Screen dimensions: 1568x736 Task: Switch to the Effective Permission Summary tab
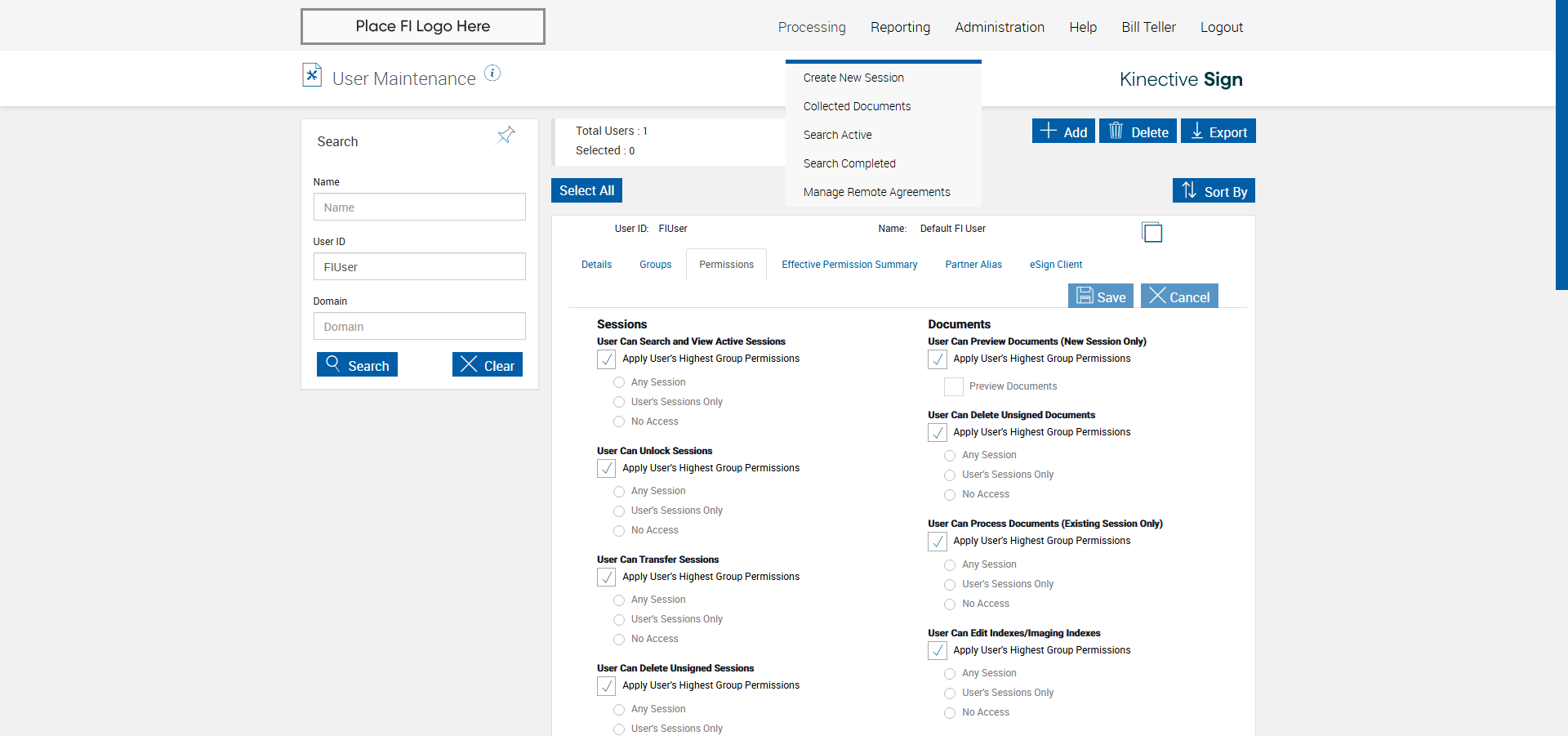(849, 265)
